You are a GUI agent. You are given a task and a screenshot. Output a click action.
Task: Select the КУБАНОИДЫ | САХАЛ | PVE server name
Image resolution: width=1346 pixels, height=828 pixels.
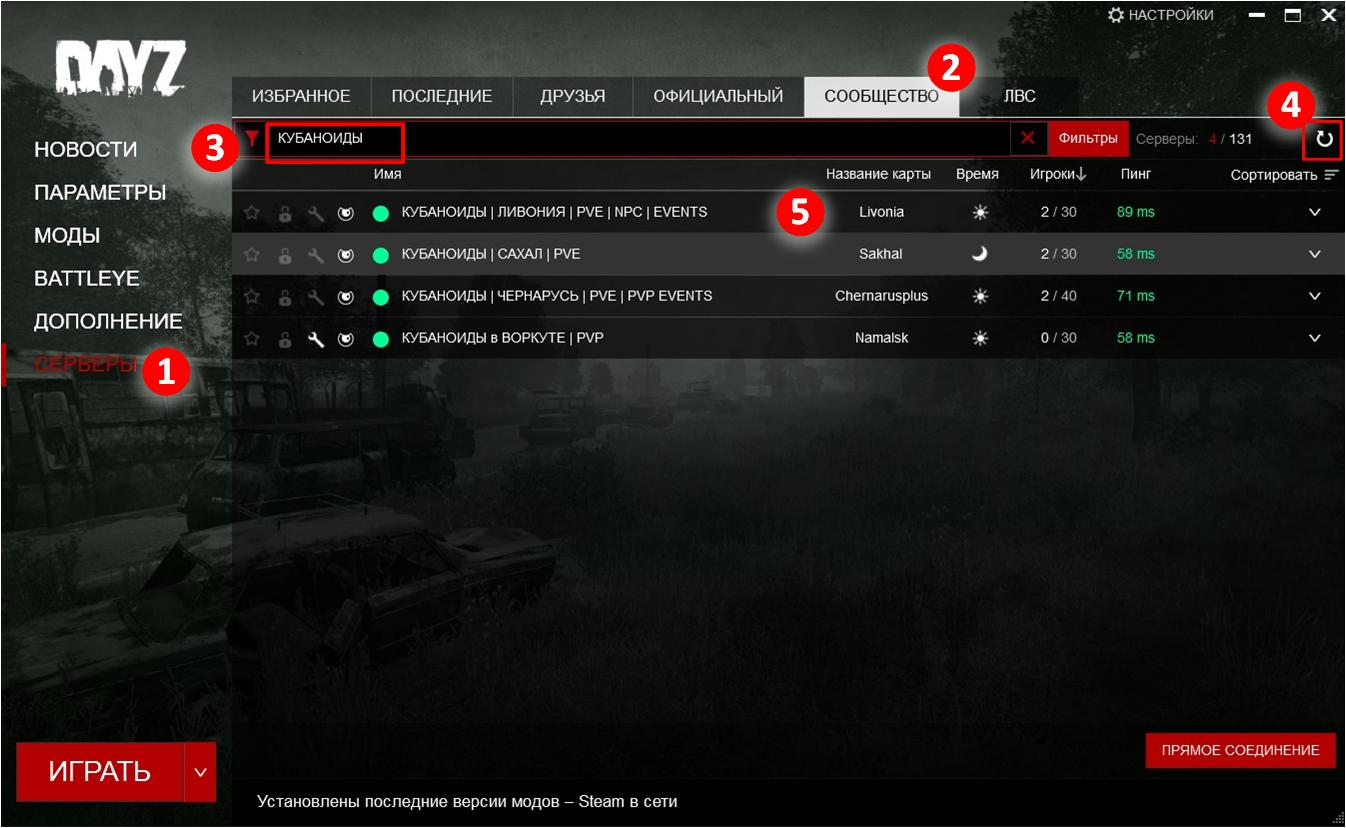491,254
